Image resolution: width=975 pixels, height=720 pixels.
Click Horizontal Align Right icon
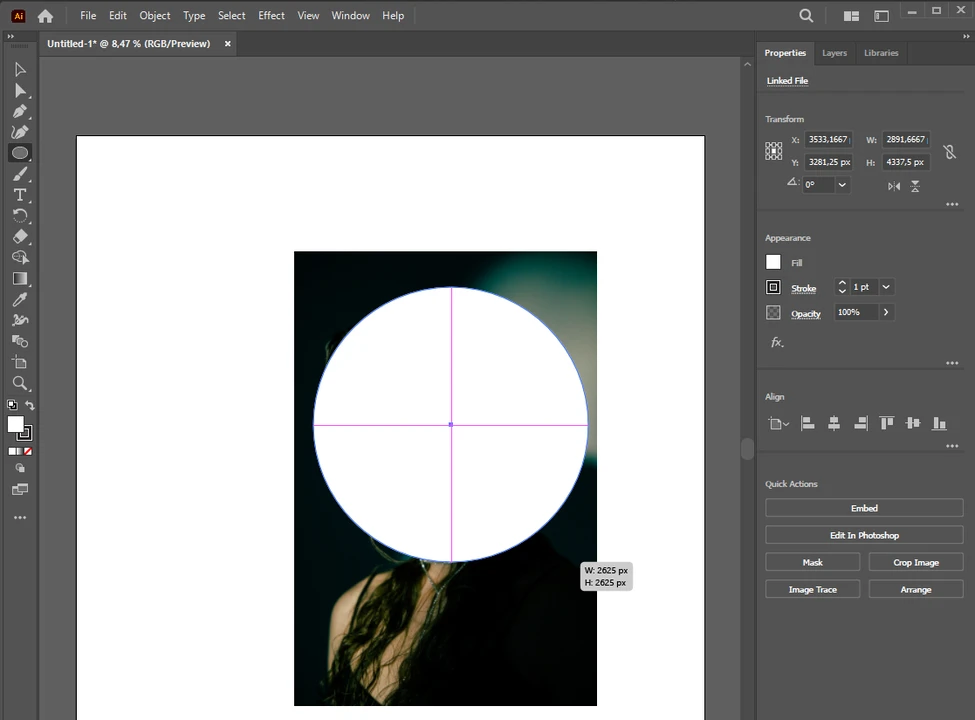tap(861, 423)
